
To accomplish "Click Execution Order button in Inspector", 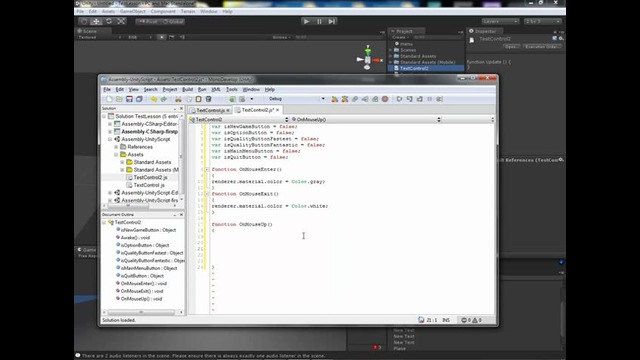I will click(x=542, y=47).
